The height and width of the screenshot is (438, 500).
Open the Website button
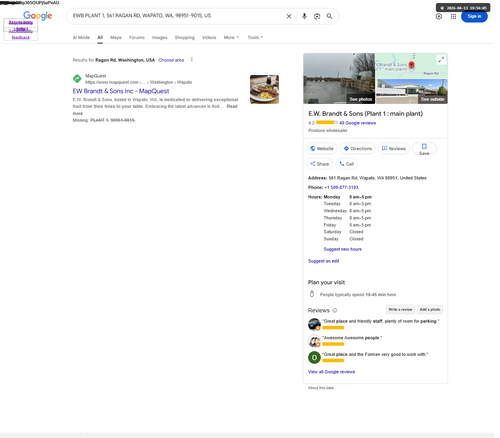[x=322, y=149]
